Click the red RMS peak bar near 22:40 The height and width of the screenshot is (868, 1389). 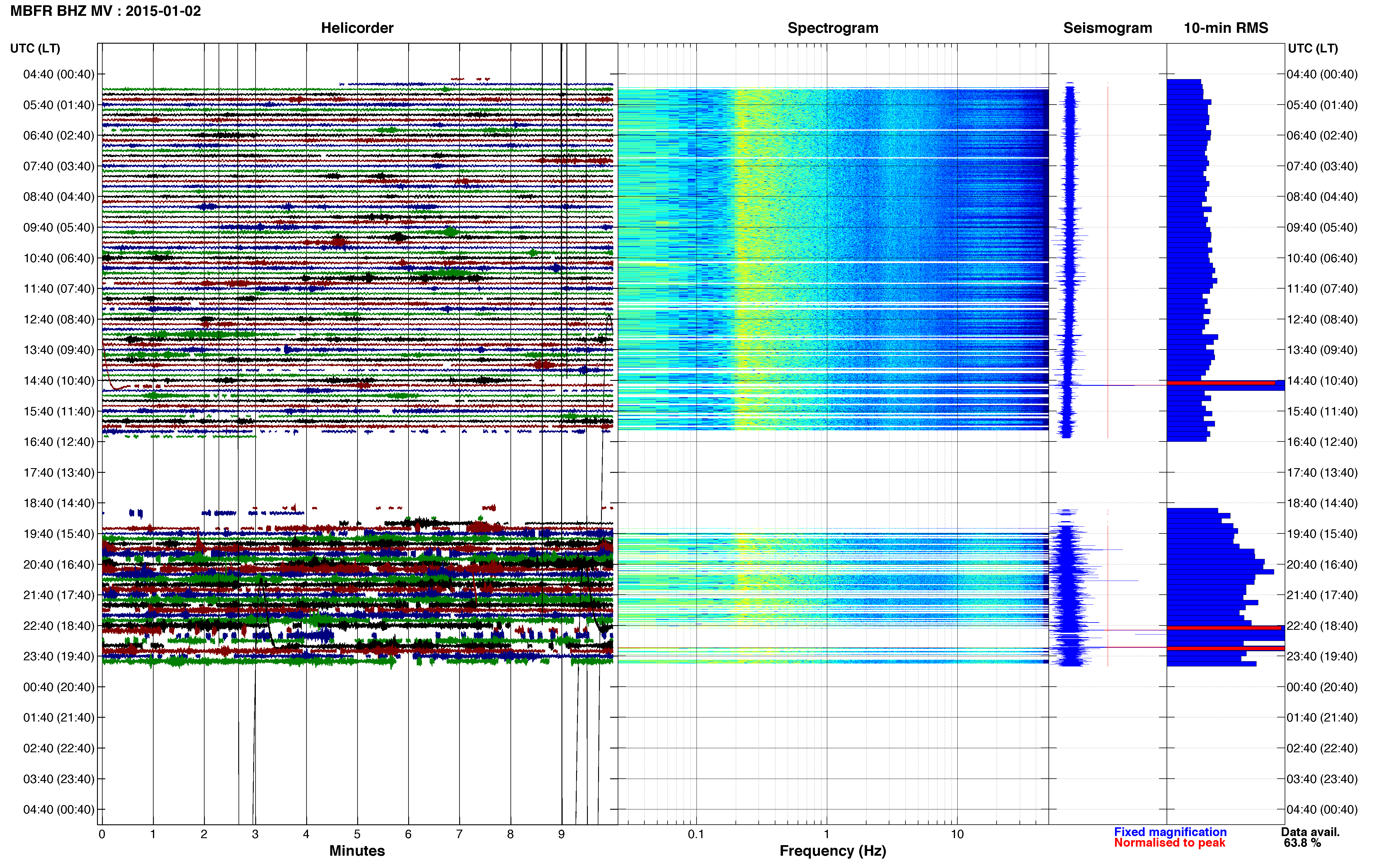pos(1224,628)
